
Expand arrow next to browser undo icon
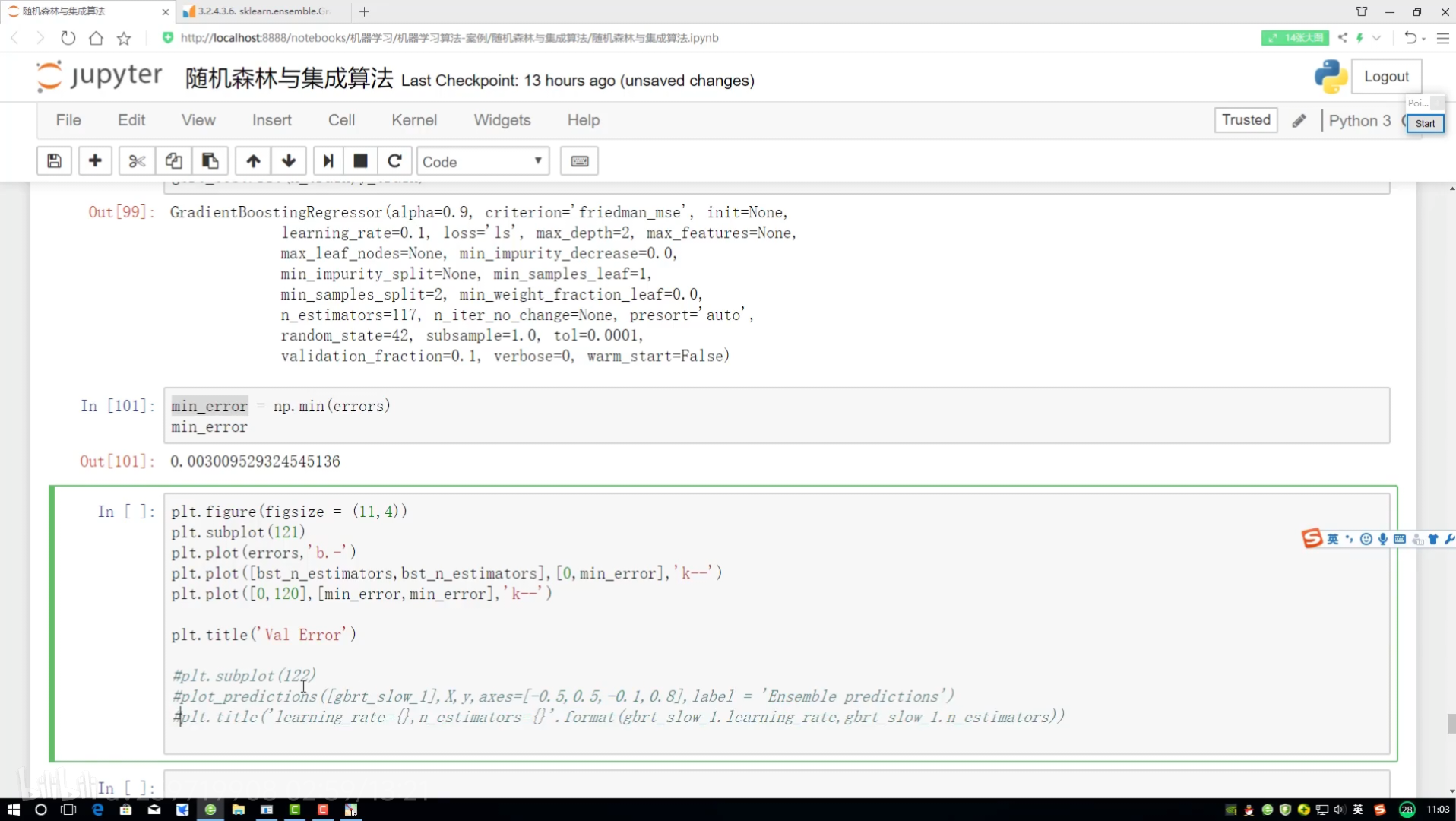click(1423, 38)
